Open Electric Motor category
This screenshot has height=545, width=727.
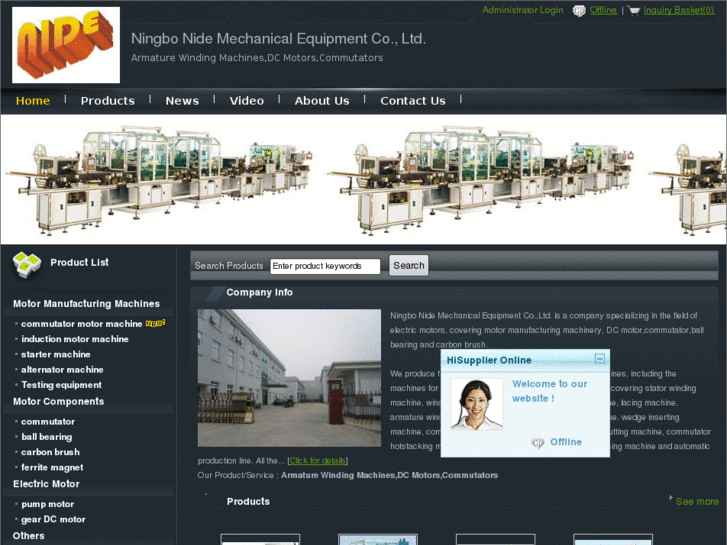[x=46, y=484]
